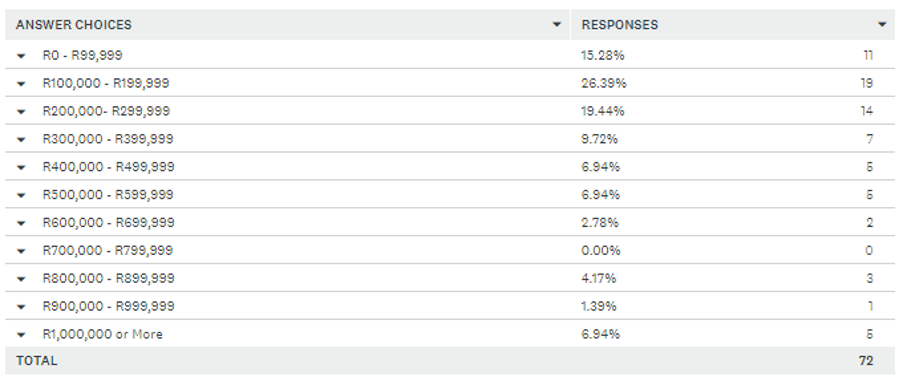Expand the R900,000 - R999,999 row arrow
The height and width of the screenshot is (386, 904).
pos(21,307)
